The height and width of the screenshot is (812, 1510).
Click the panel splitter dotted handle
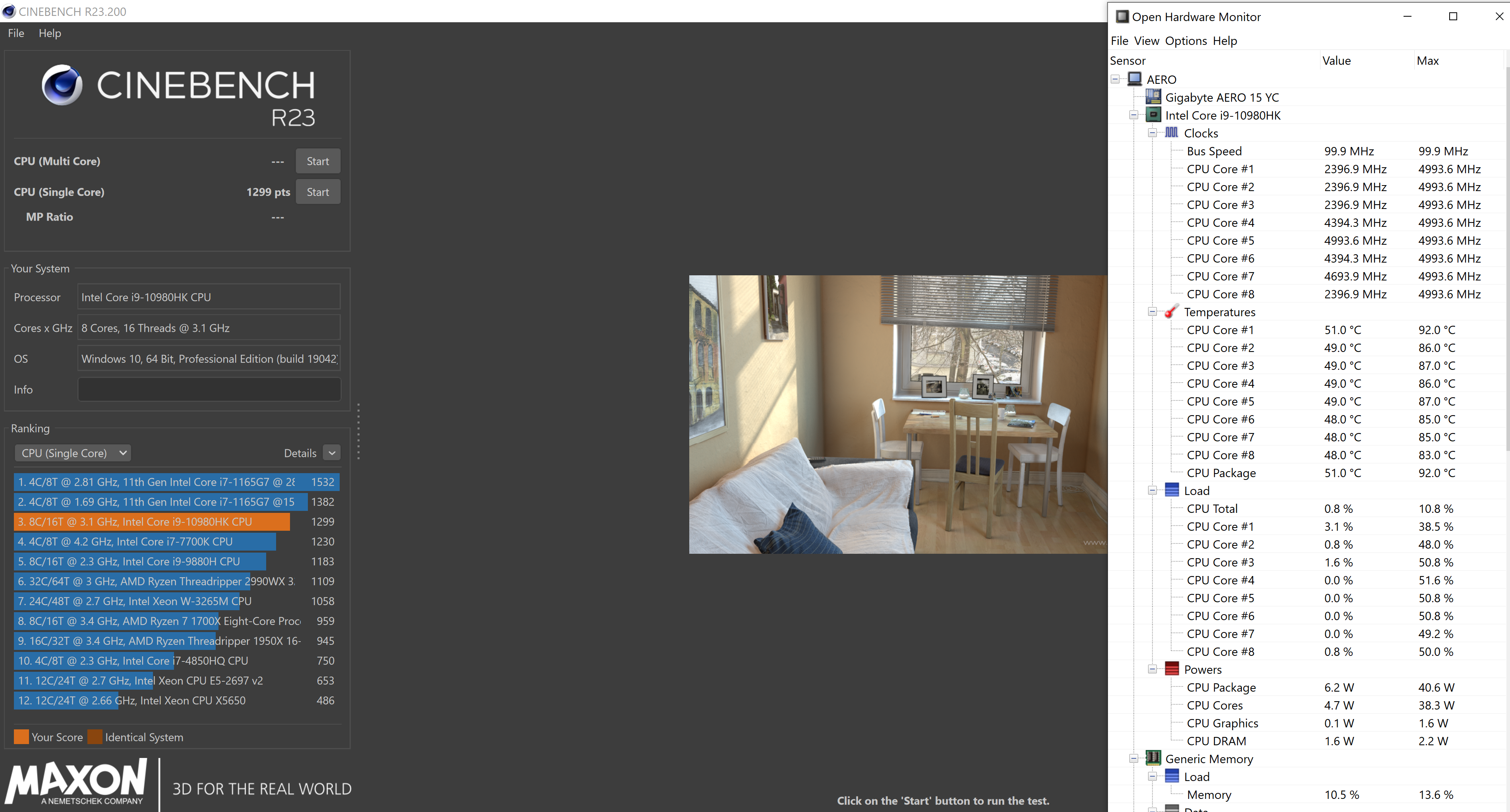[358, 431]
